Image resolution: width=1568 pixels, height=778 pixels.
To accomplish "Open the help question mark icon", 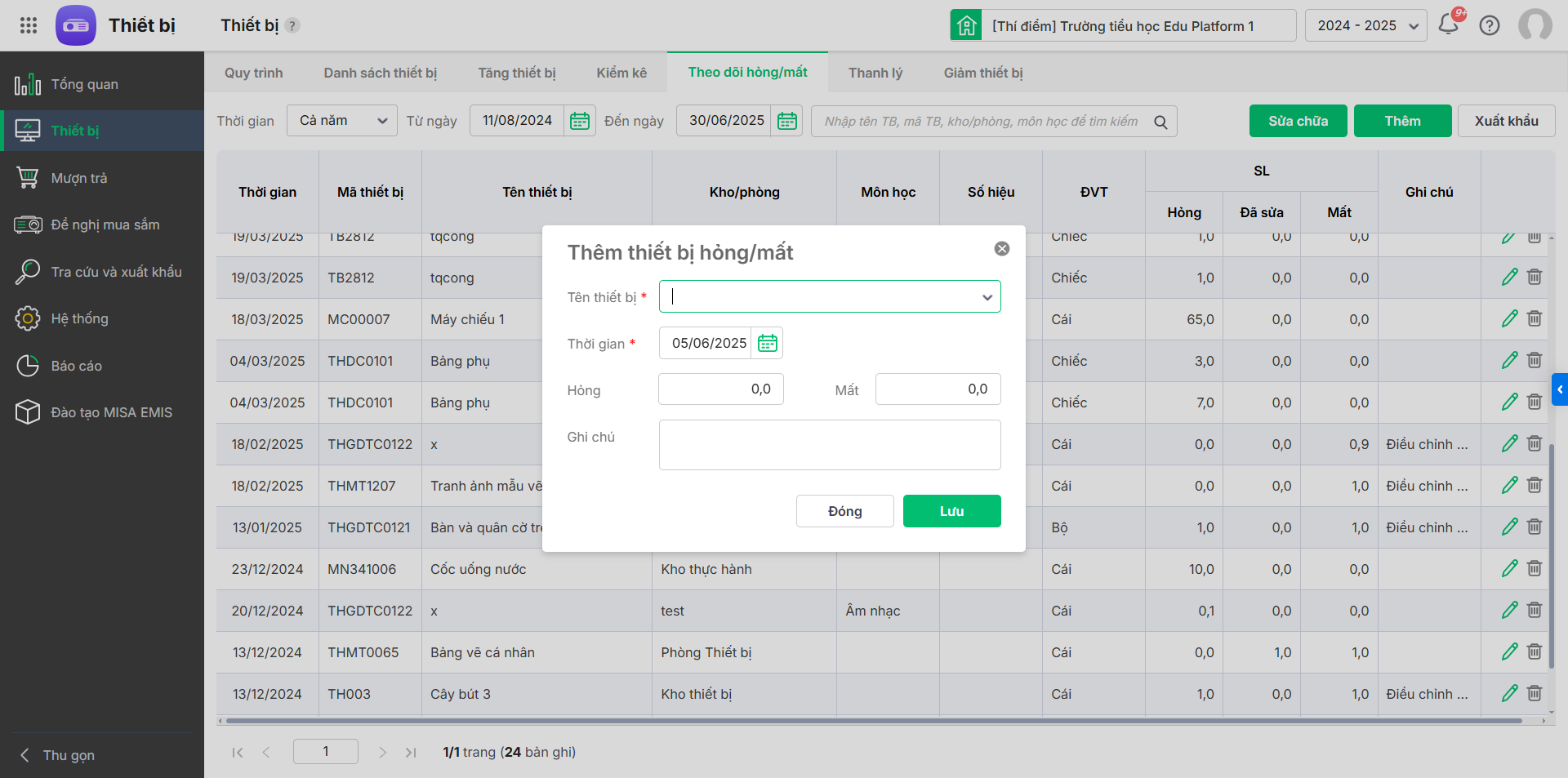I will pyautogui.click(x=1490, y=25).
